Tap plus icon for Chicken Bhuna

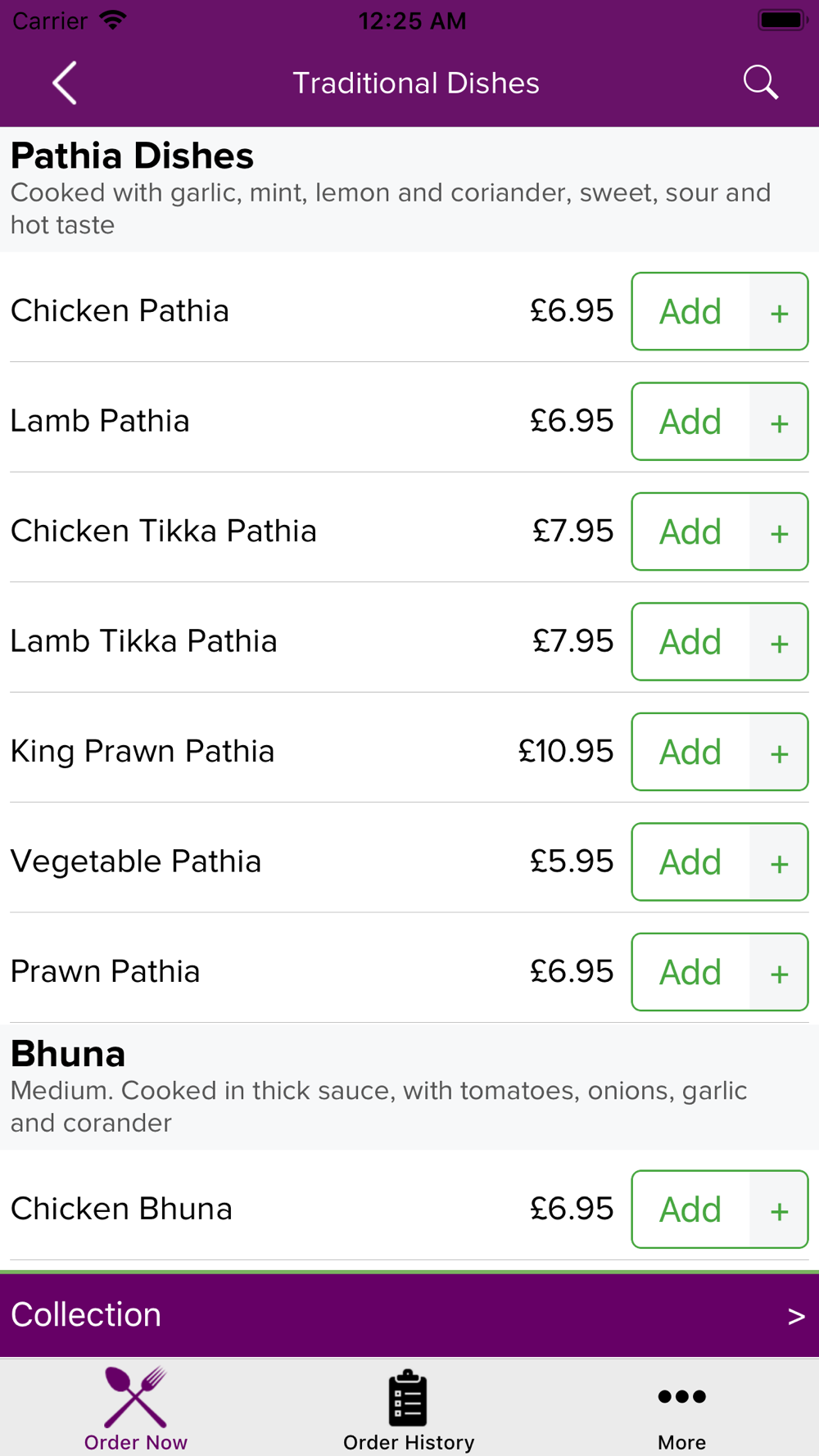pos(779,1210)
